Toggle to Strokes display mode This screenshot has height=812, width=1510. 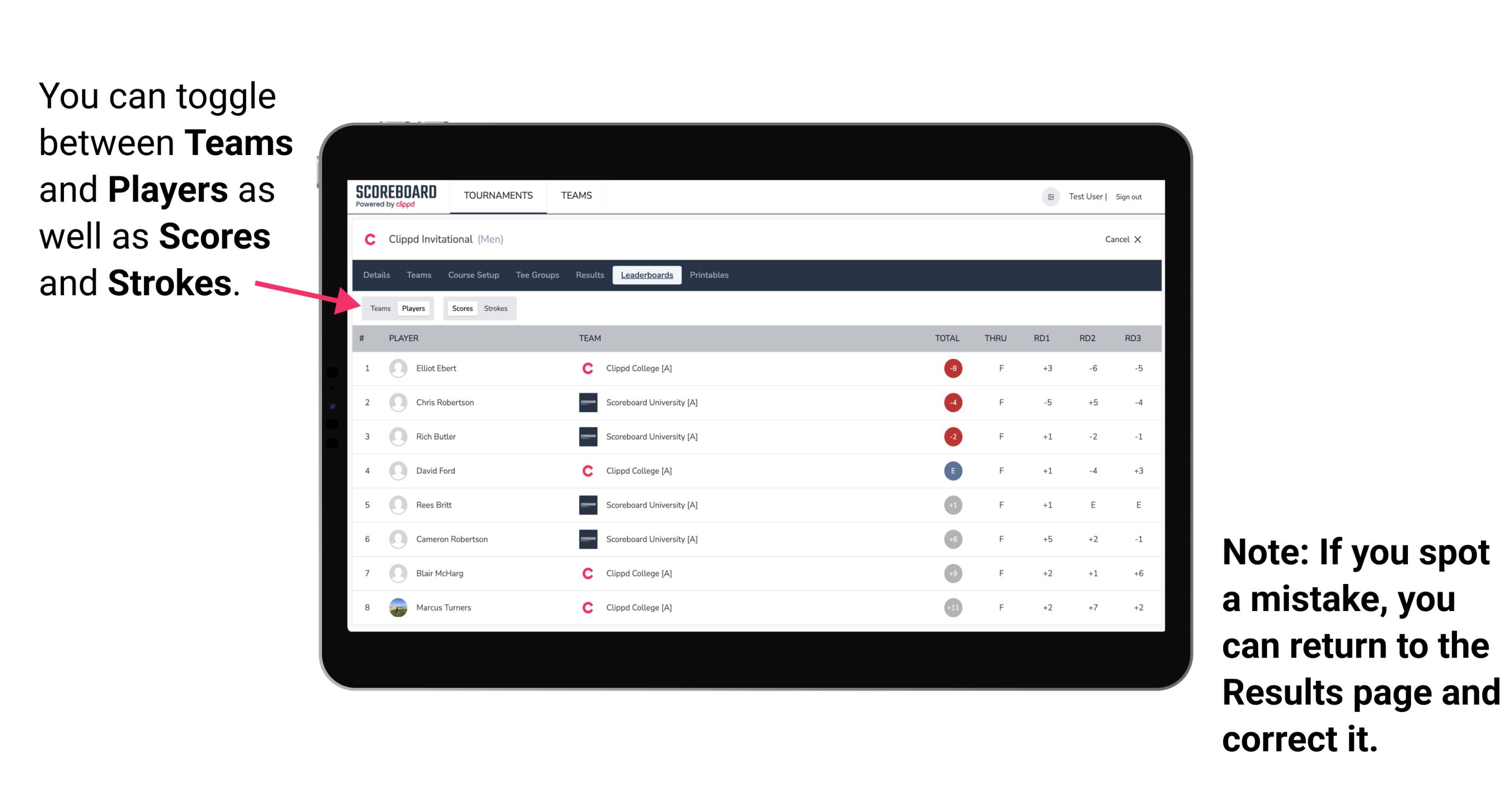[x=497, y=308]
